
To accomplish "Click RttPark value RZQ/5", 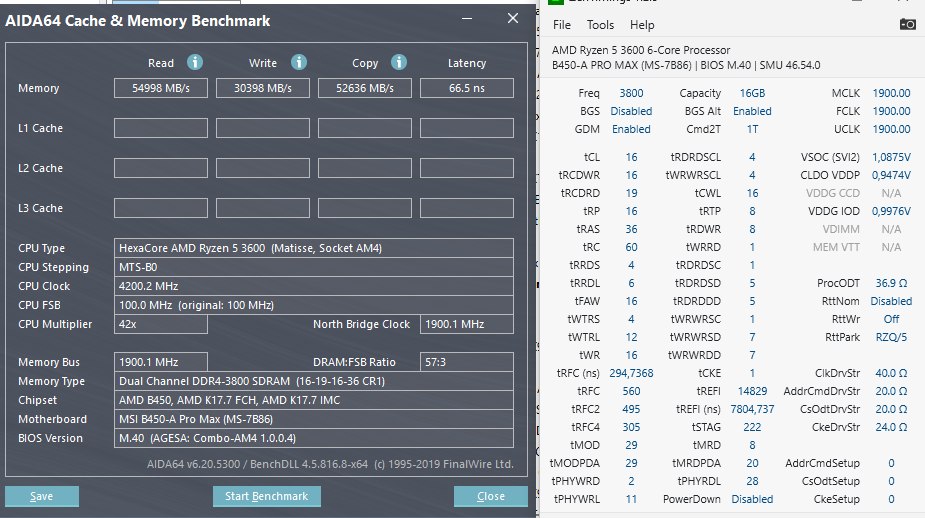I will point(891,337).
